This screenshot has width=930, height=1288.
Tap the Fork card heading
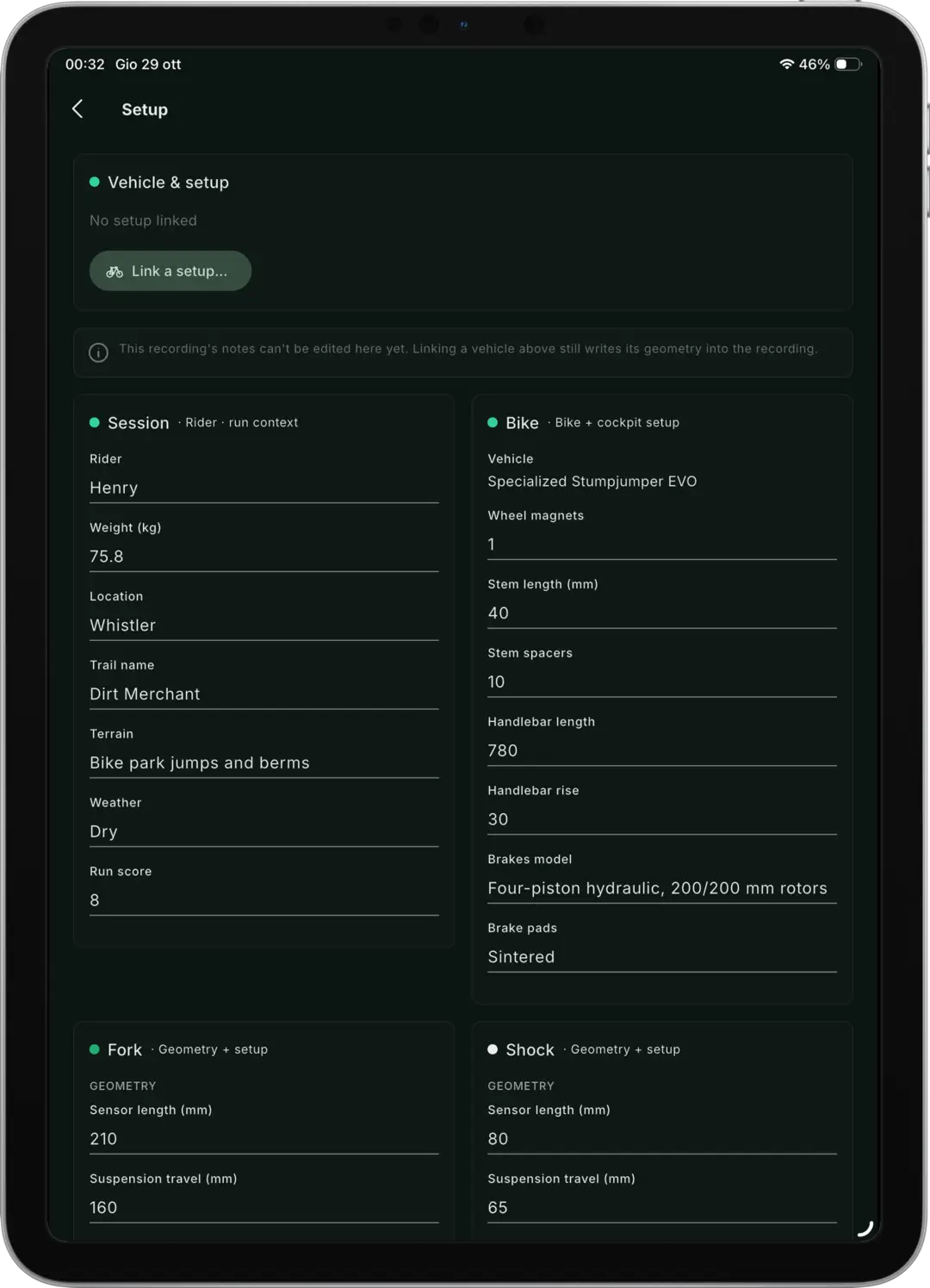tap(125, 1050)
